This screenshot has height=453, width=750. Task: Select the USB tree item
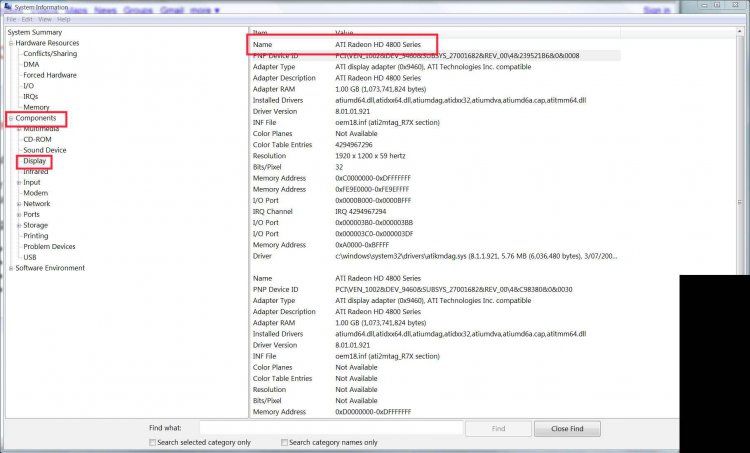[30, 257]
